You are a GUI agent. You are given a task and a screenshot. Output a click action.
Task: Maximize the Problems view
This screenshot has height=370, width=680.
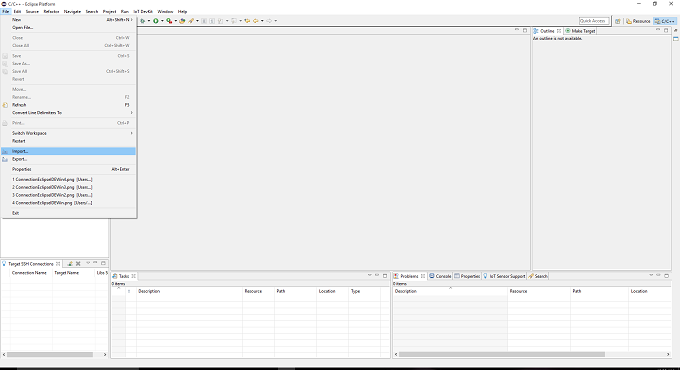click(x=667, y=275)
